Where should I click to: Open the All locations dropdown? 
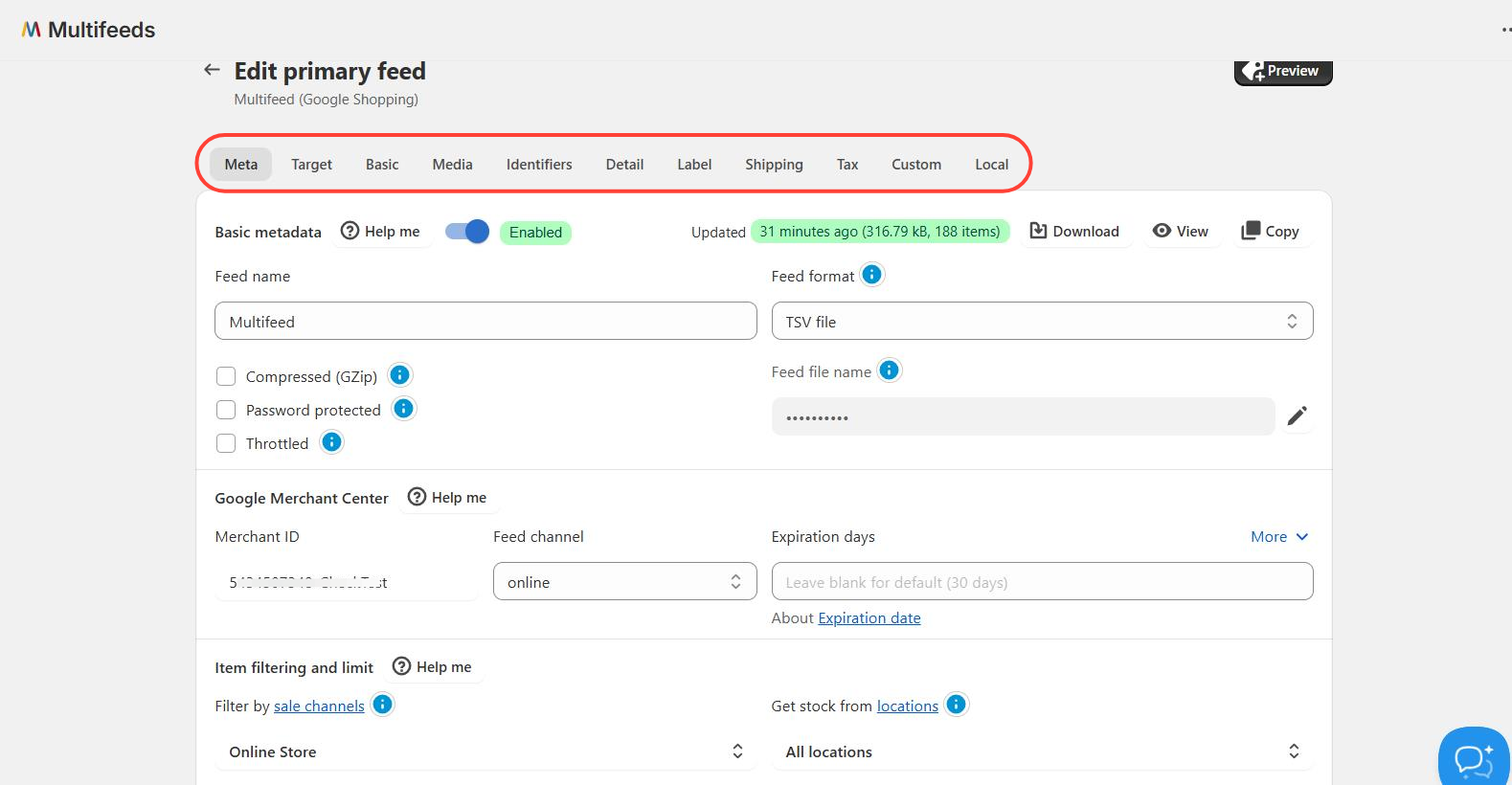1042,751
